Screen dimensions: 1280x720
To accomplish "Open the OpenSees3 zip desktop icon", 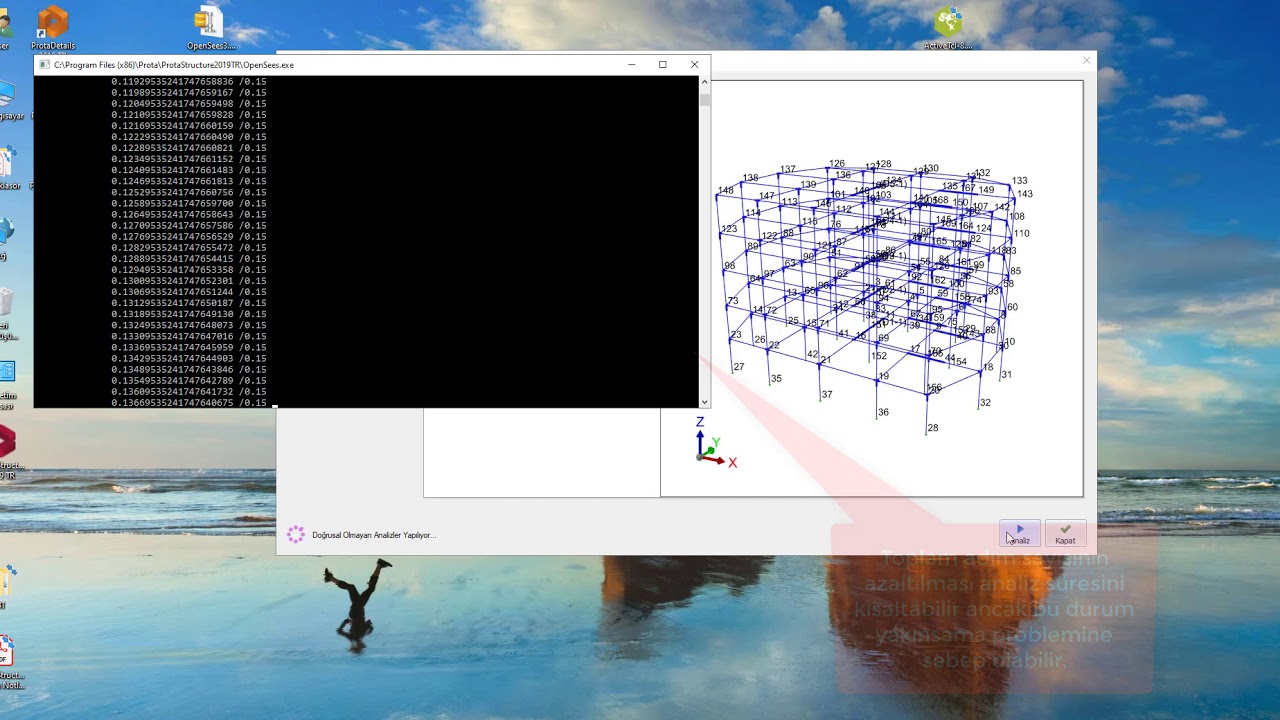I will point(210,28).
